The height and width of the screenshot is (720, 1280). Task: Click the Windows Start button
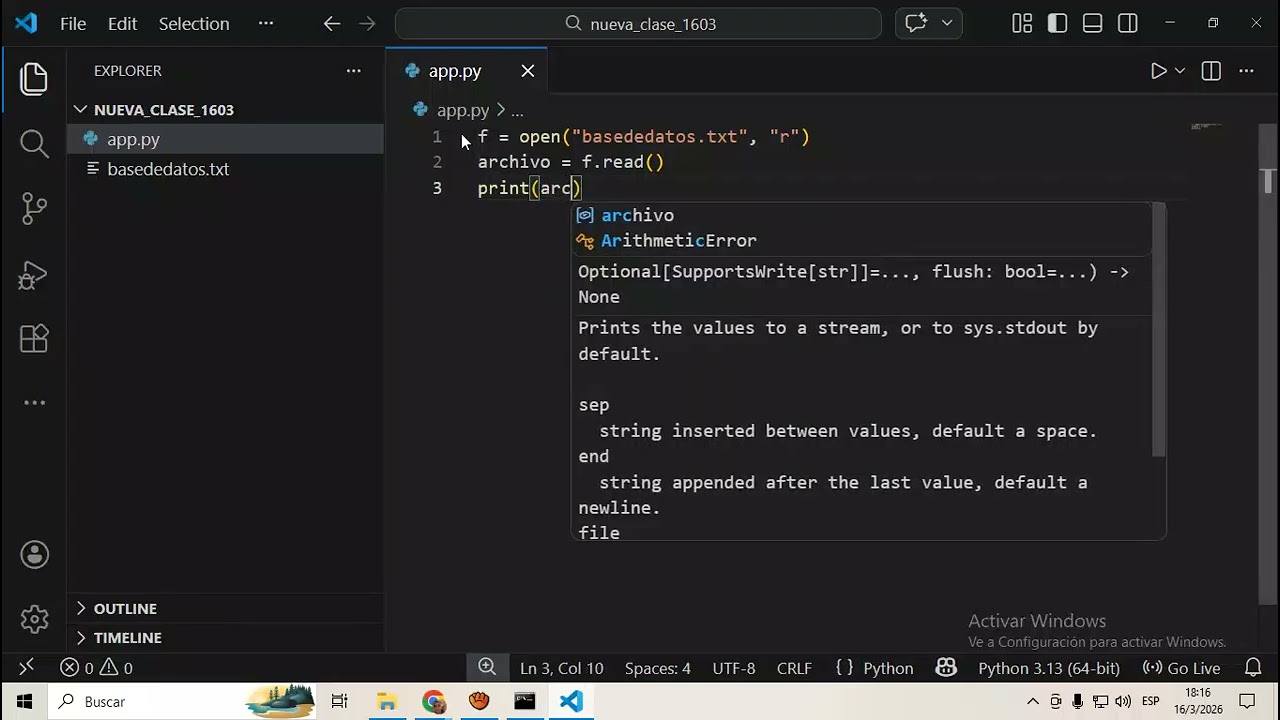[24, 702]
